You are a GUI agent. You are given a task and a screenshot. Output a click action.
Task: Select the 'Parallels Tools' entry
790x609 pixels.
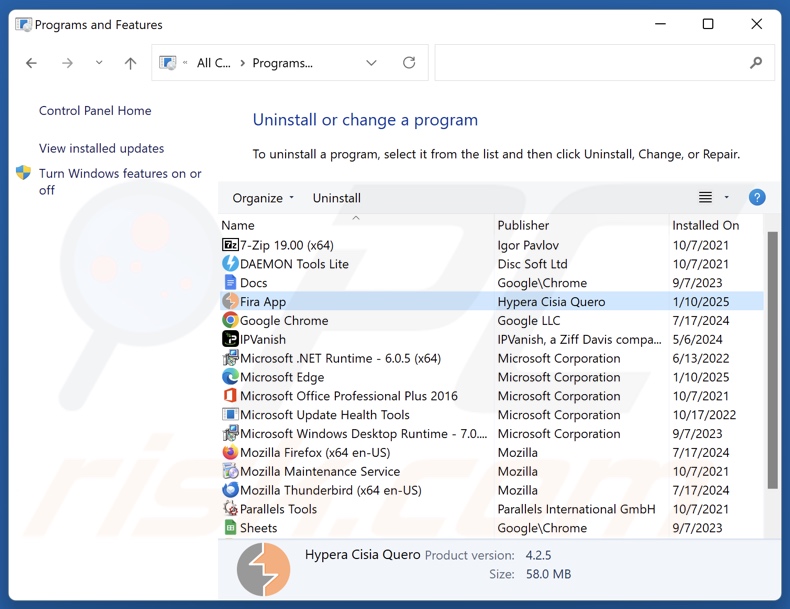[278, 509]
